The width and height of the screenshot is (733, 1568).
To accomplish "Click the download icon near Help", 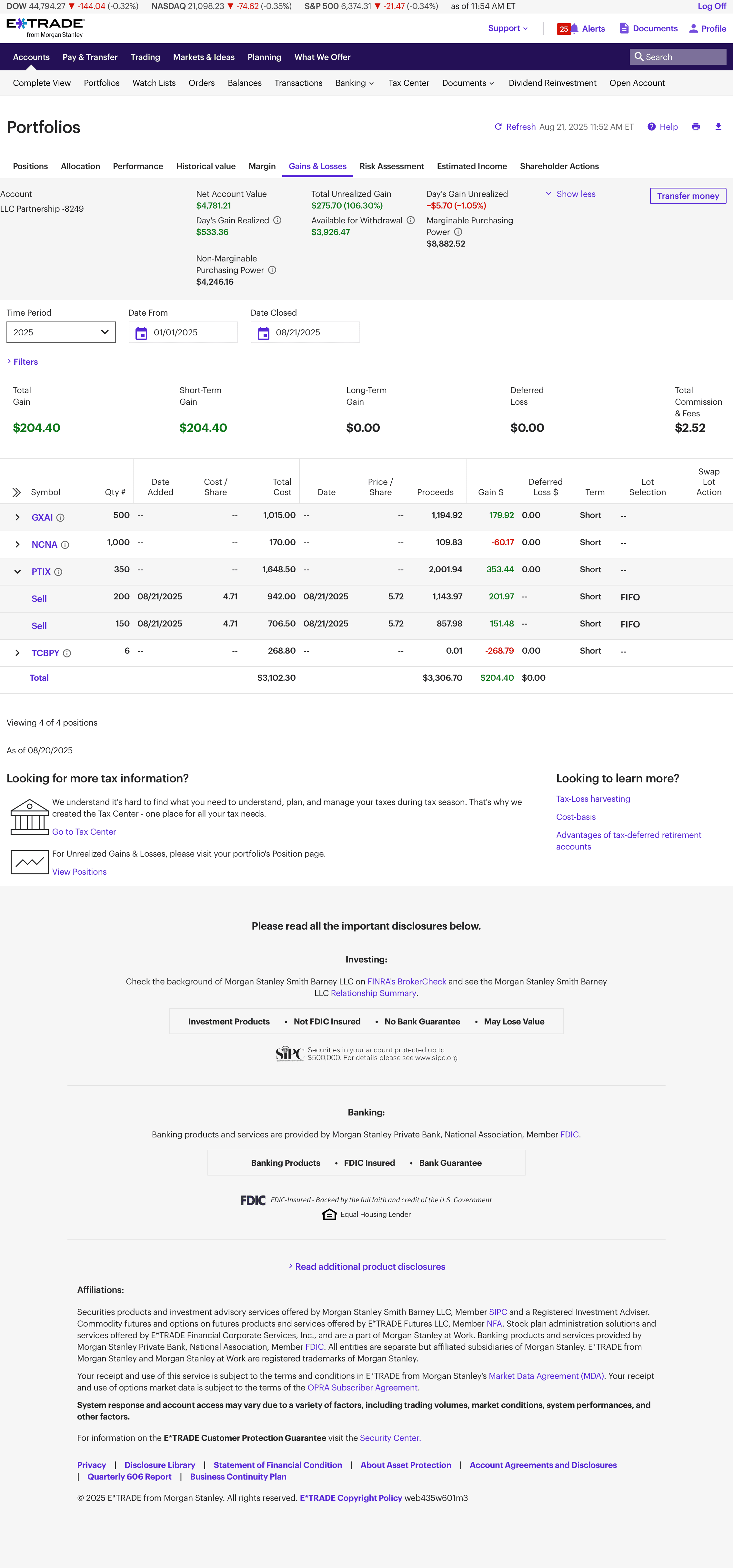I will pos(718,127).
